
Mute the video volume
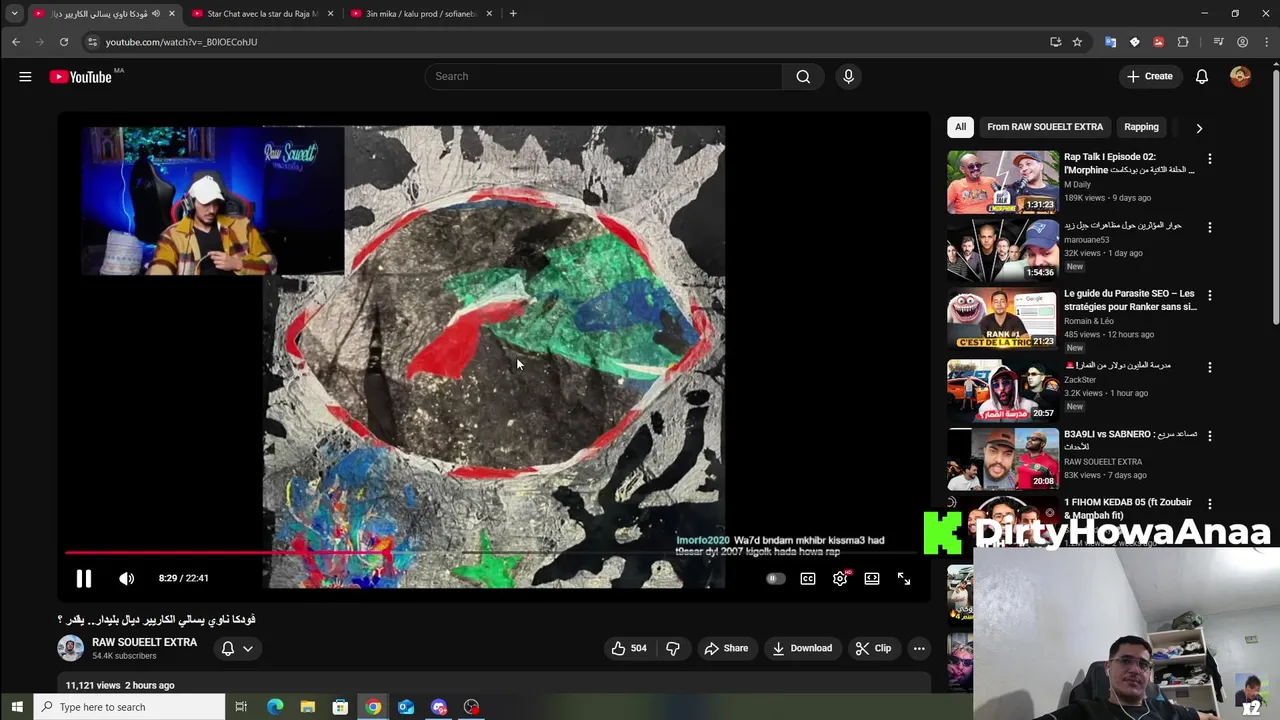pyautogui.click(x=127, y=578)
